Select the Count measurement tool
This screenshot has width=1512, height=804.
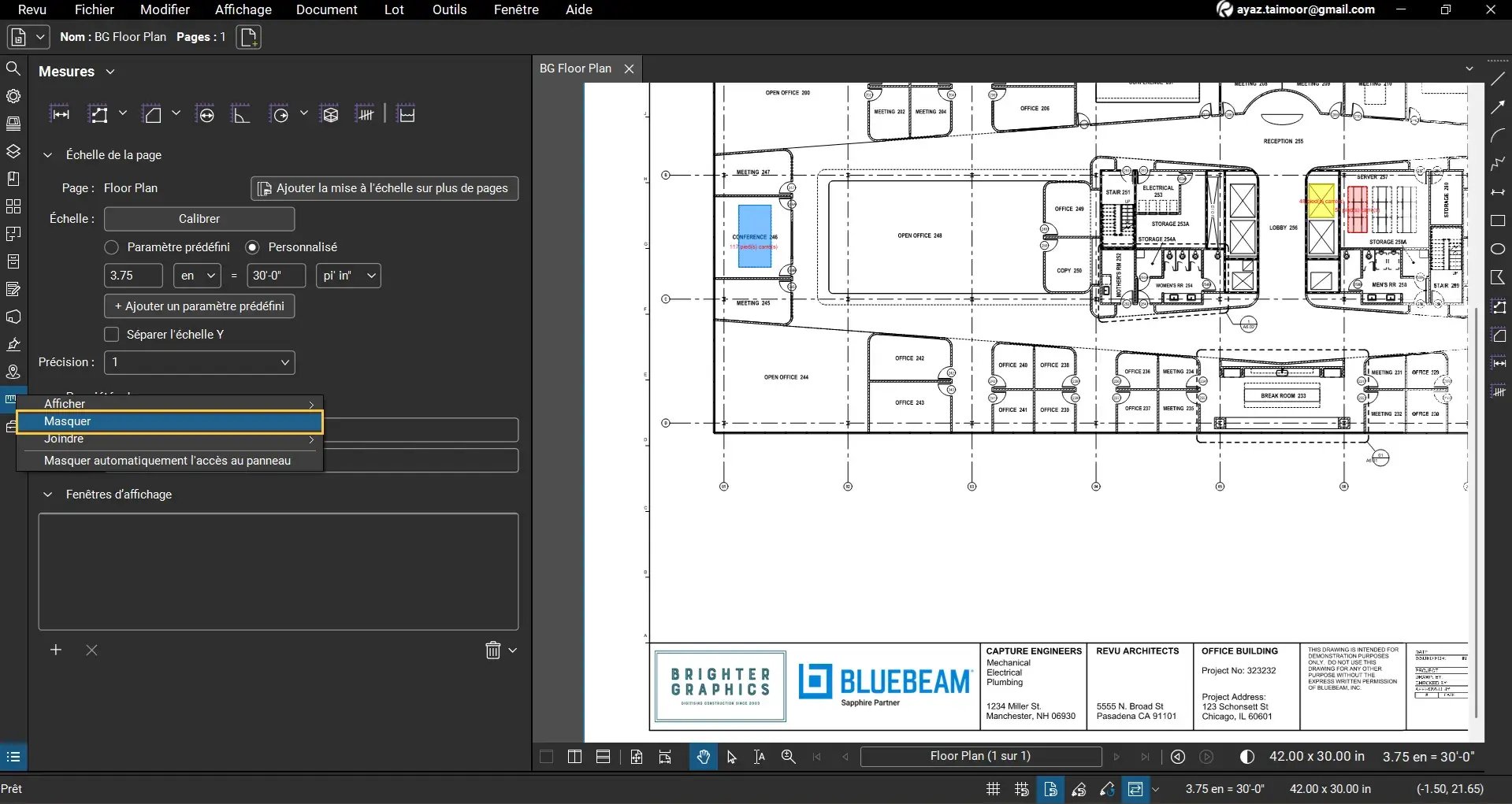click(366, 113)
